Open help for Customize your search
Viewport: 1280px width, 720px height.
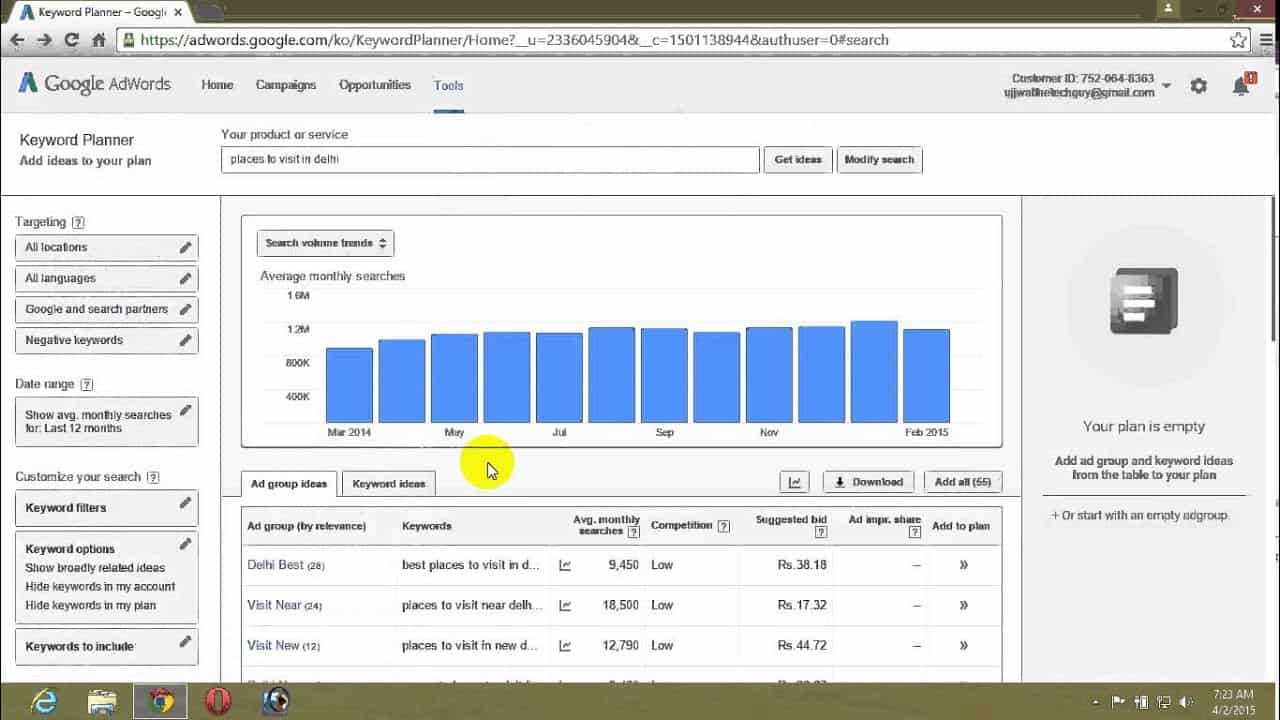pyautogui.click(x=153, y=478)
